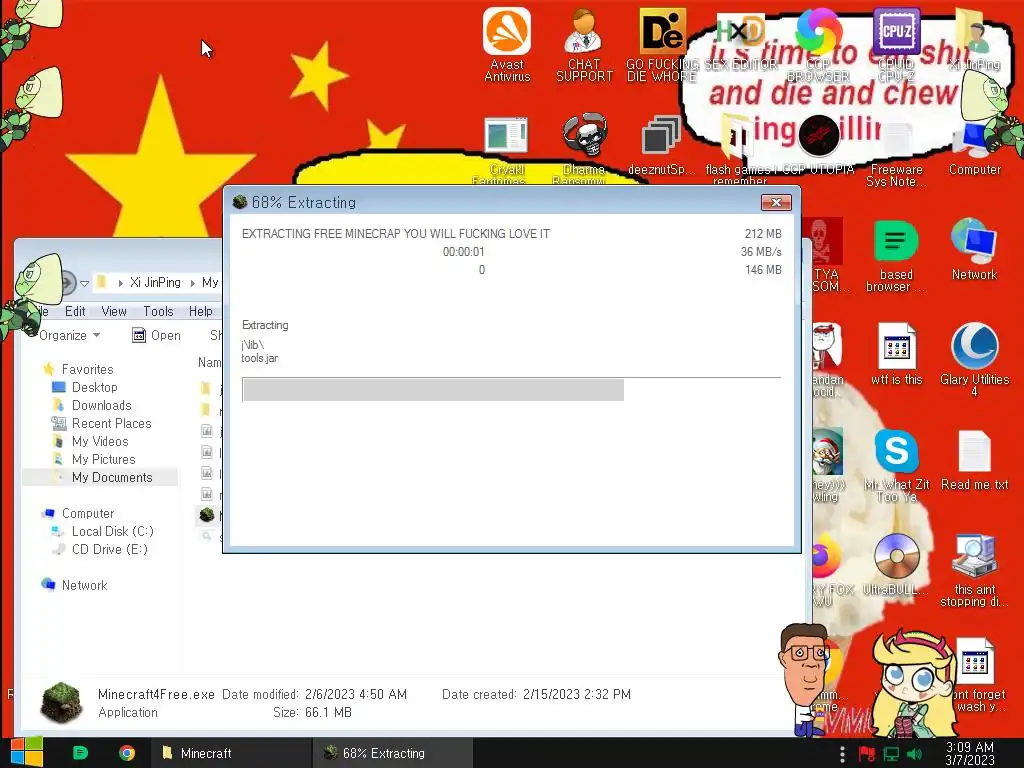Open the Network desktop icon
The height and width of the screenshot is (768, 1024).
974,249
